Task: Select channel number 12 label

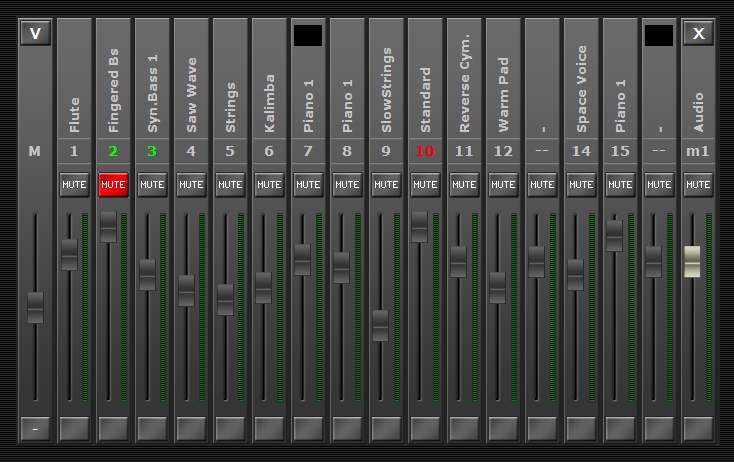Action: [x=503, y=151]
